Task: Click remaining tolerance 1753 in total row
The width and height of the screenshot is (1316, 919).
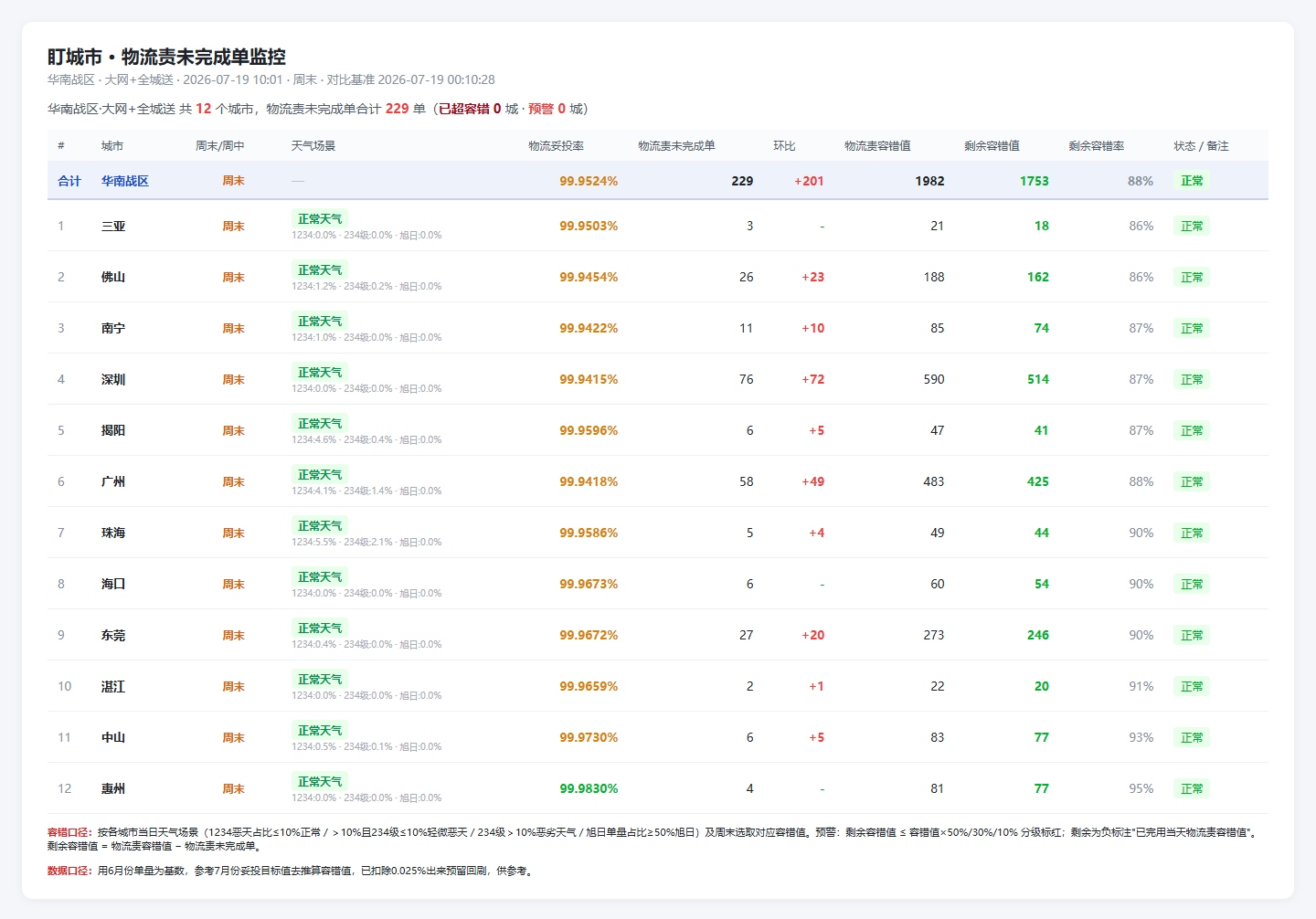Action: [x=1035, y=181]
